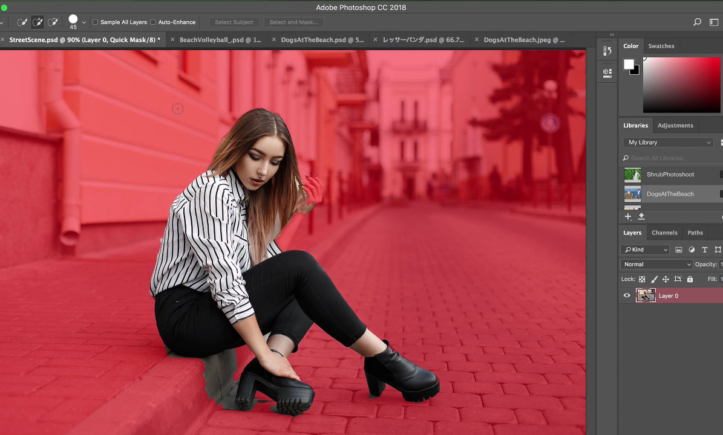Close the レッサーパンダ.psd tab

[375, 40]
